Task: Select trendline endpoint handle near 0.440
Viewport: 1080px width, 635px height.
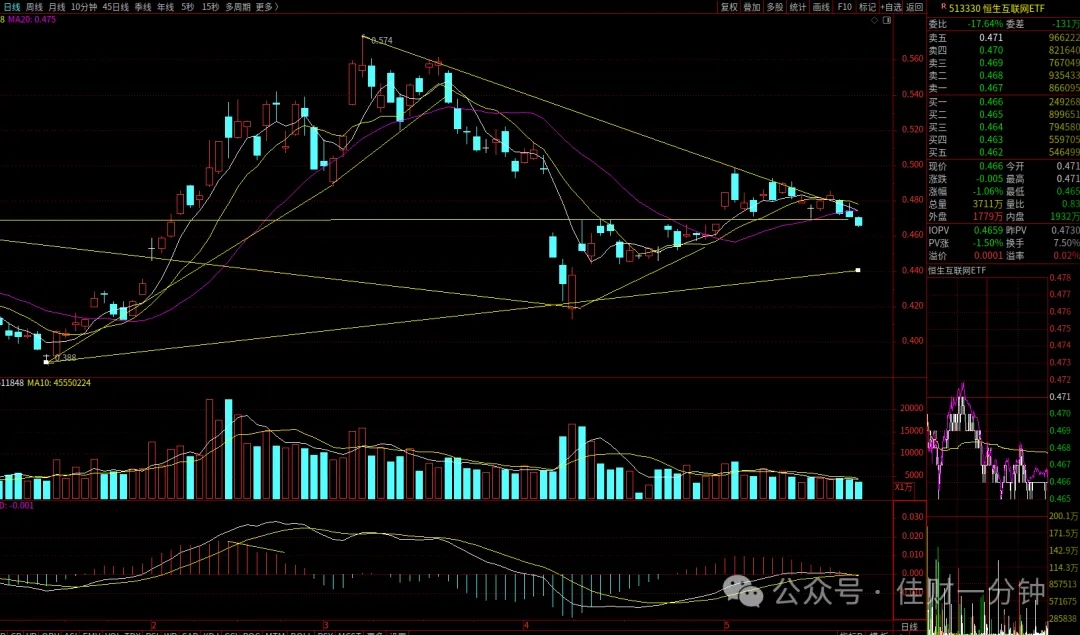Action: 858,270
